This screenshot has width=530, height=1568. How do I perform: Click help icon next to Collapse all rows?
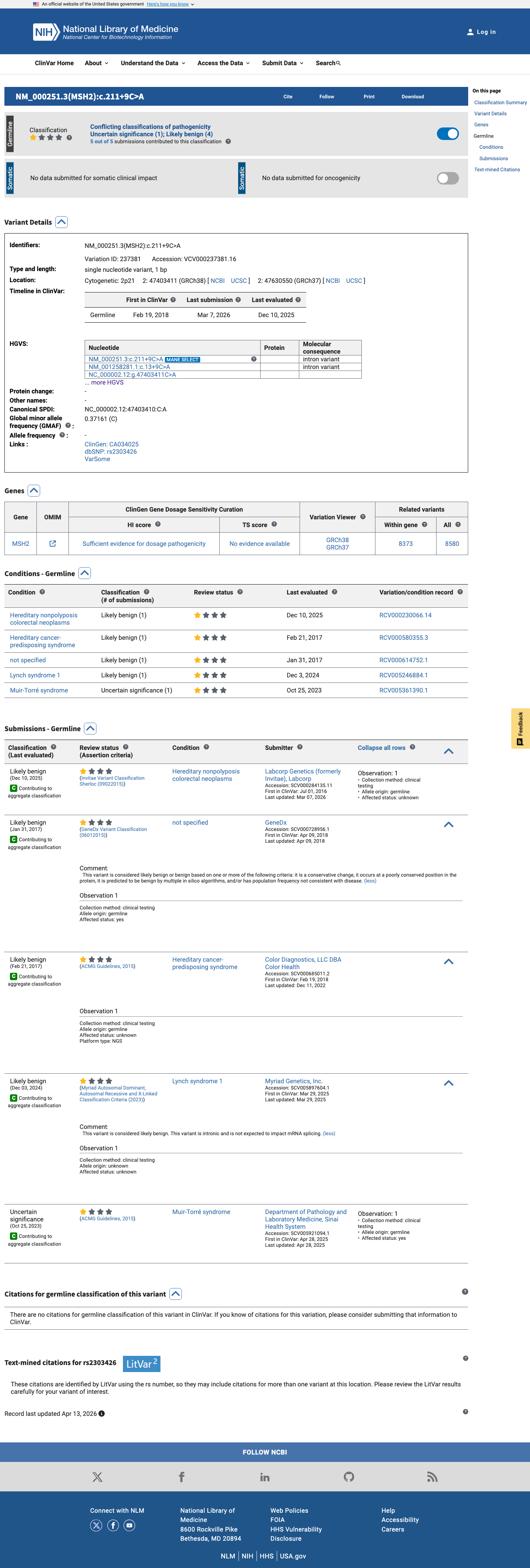pyautogui.click(x=413, y=747)
